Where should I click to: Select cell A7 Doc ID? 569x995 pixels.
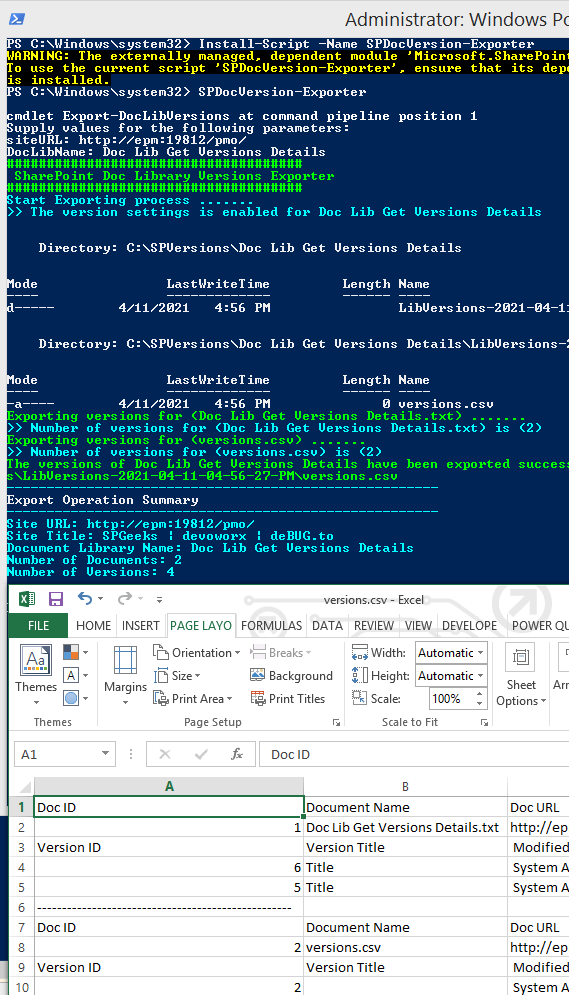(x=169, y=927)
